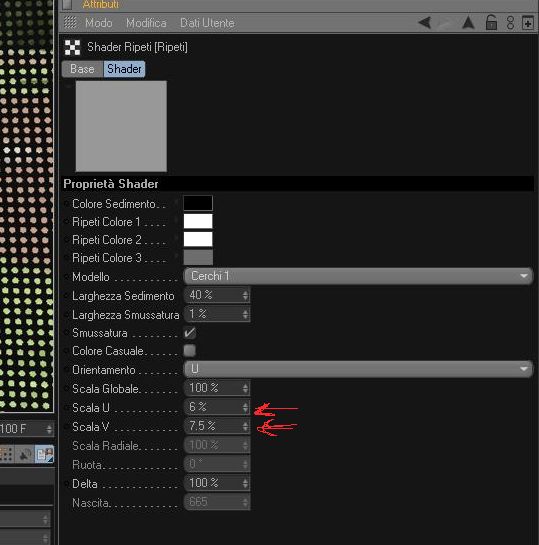
Task: Click the 'Larghezza Sedimento' label
Action: point(123,296)
